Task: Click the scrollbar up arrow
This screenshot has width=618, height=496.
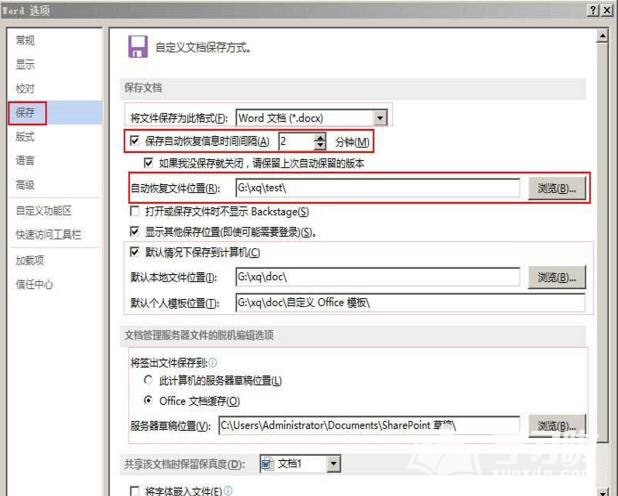Action: pos(602,36)
